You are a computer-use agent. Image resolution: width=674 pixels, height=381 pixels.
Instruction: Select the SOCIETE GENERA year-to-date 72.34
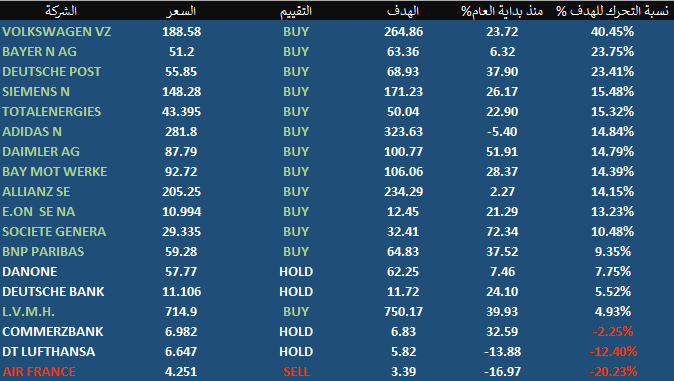[502, 231]
